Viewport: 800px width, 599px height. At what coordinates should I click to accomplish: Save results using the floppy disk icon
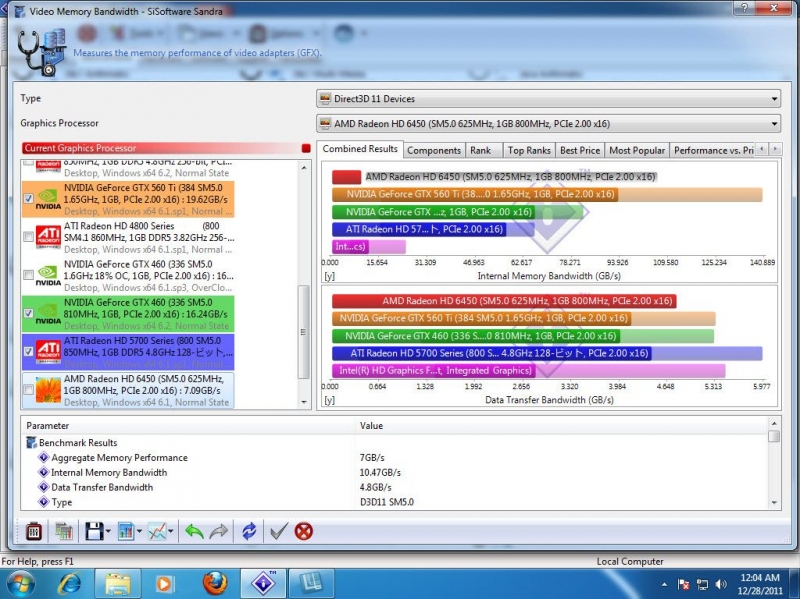[x=94, y=532]
